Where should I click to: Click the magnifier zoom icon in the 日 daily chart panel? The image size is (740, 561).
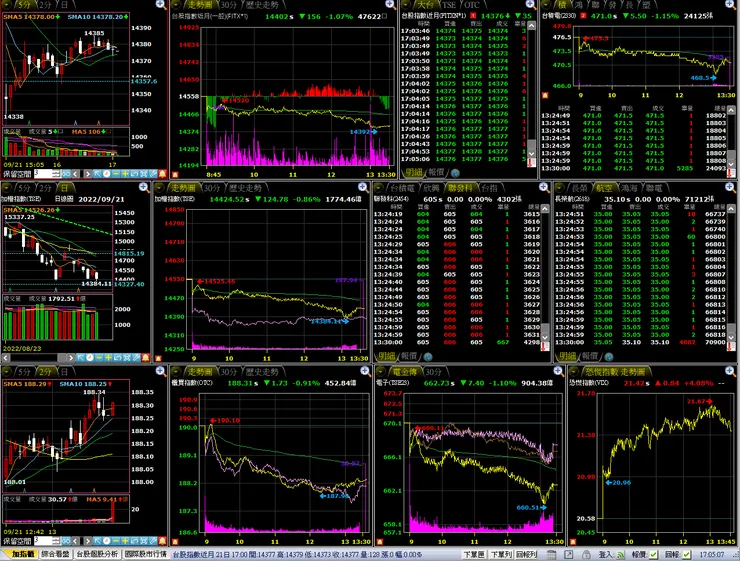pyautogui.click(x=144, y=187)
